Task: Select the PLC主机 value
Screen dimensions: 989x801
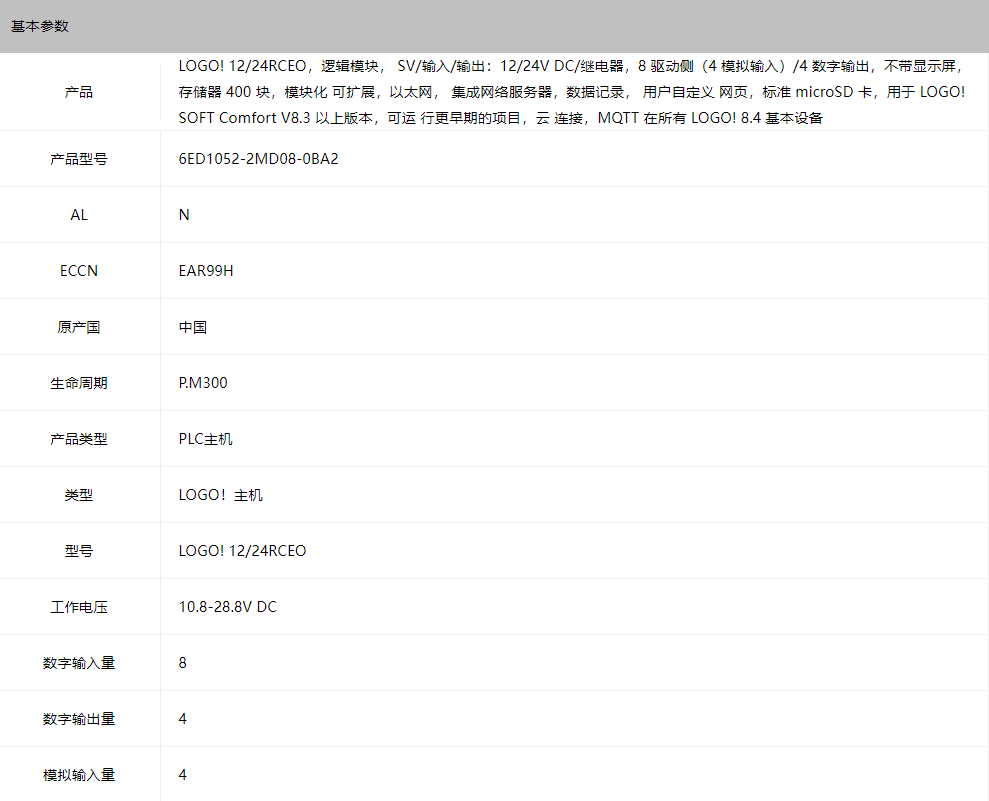Action: [206, 439]
